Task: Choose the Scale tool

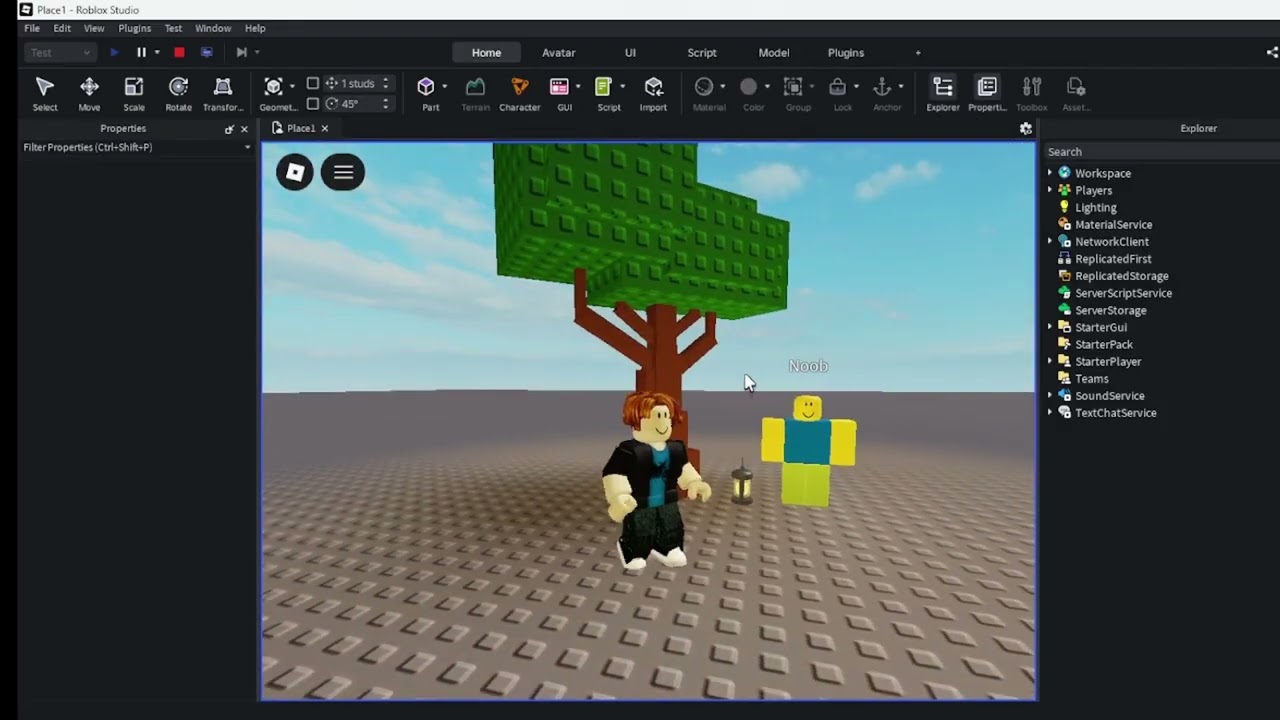Action: pos(134,94)
